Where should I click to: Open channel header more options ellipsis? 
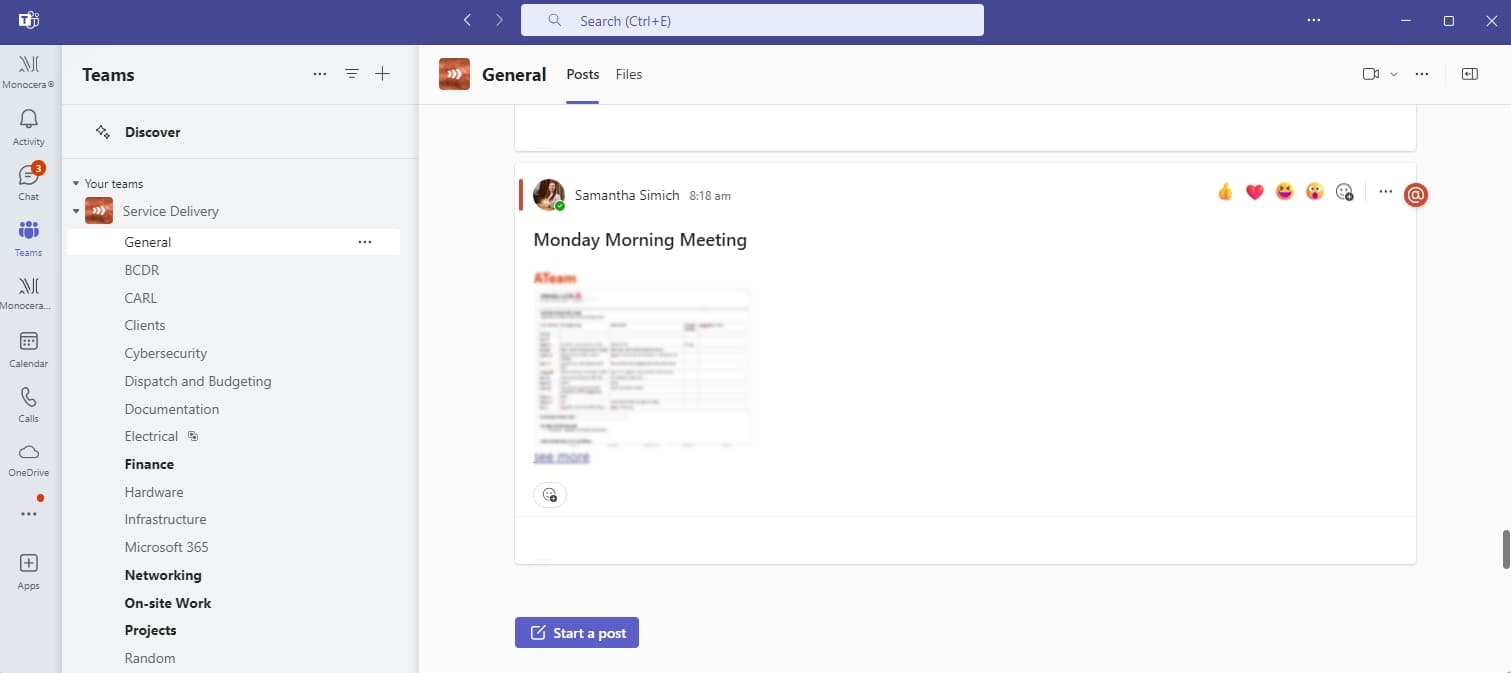[x=1422, y=74]
